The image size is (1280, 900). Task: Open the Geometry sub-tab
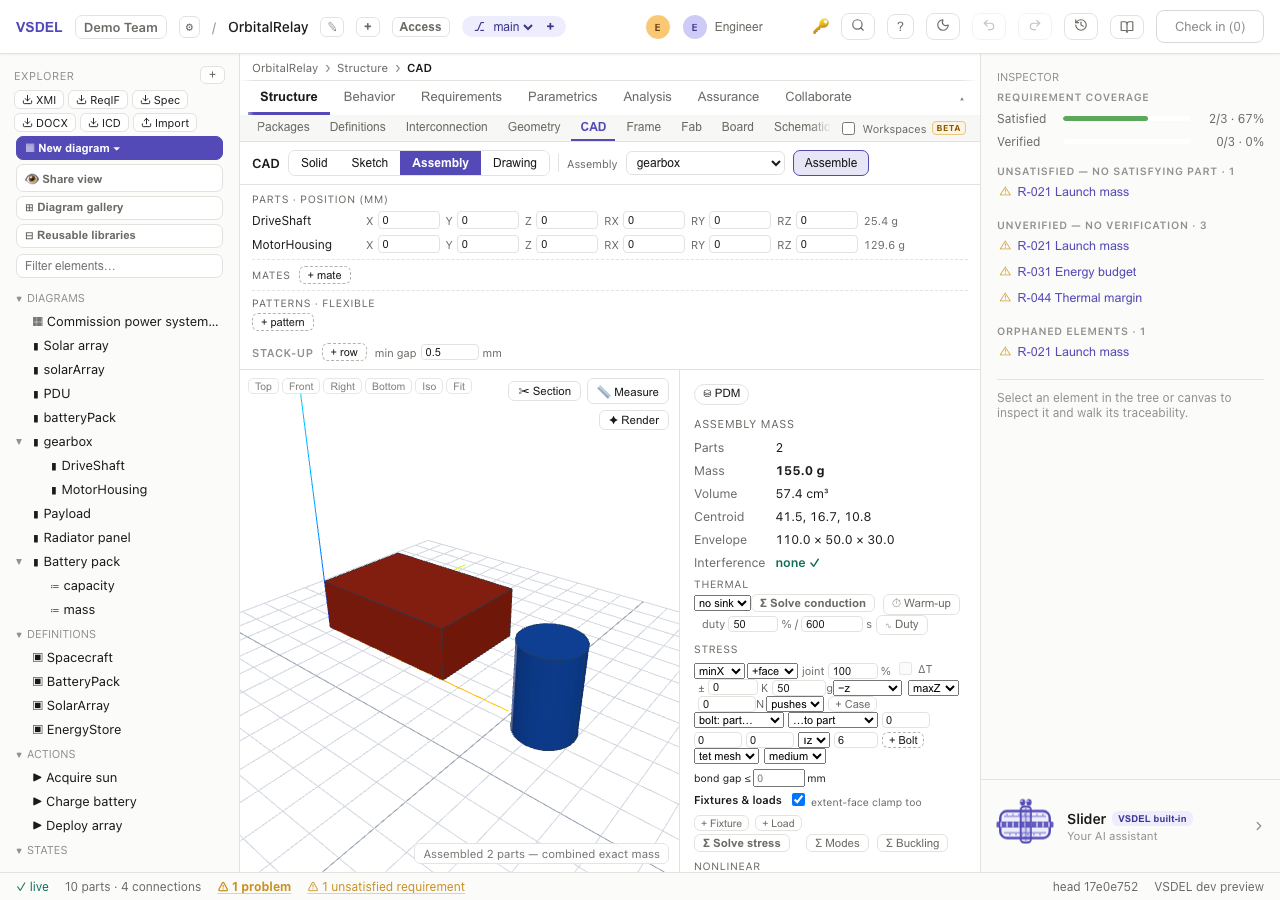[x=534, y=127]
